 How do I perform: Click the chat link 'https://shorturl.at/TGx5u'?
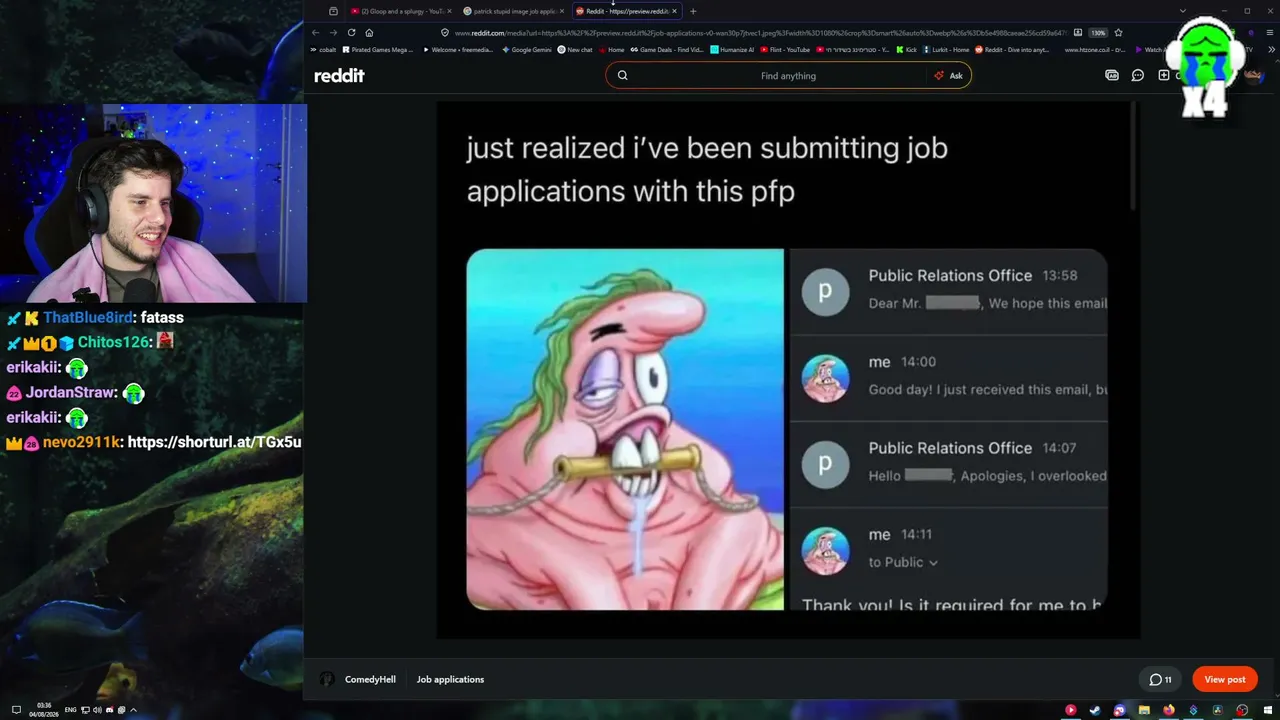coord(214,442)
